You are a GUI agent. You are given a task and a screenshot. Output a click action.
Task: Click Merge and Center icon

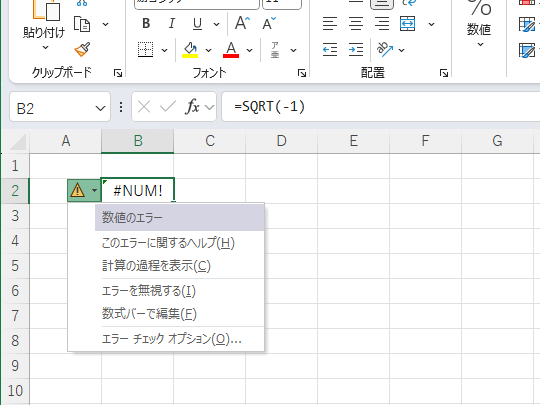point(407,24)
